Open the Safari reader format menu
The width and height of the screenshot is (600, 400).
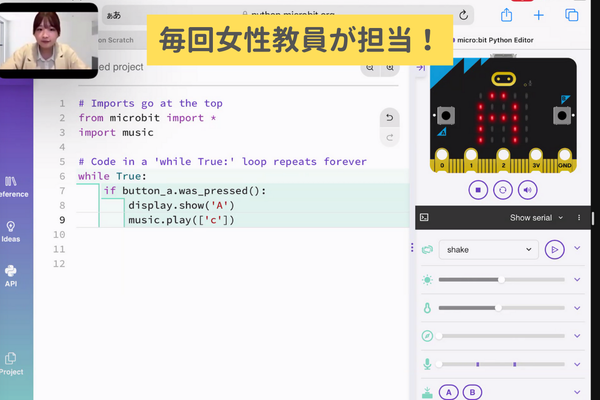(x=114, y=15)
